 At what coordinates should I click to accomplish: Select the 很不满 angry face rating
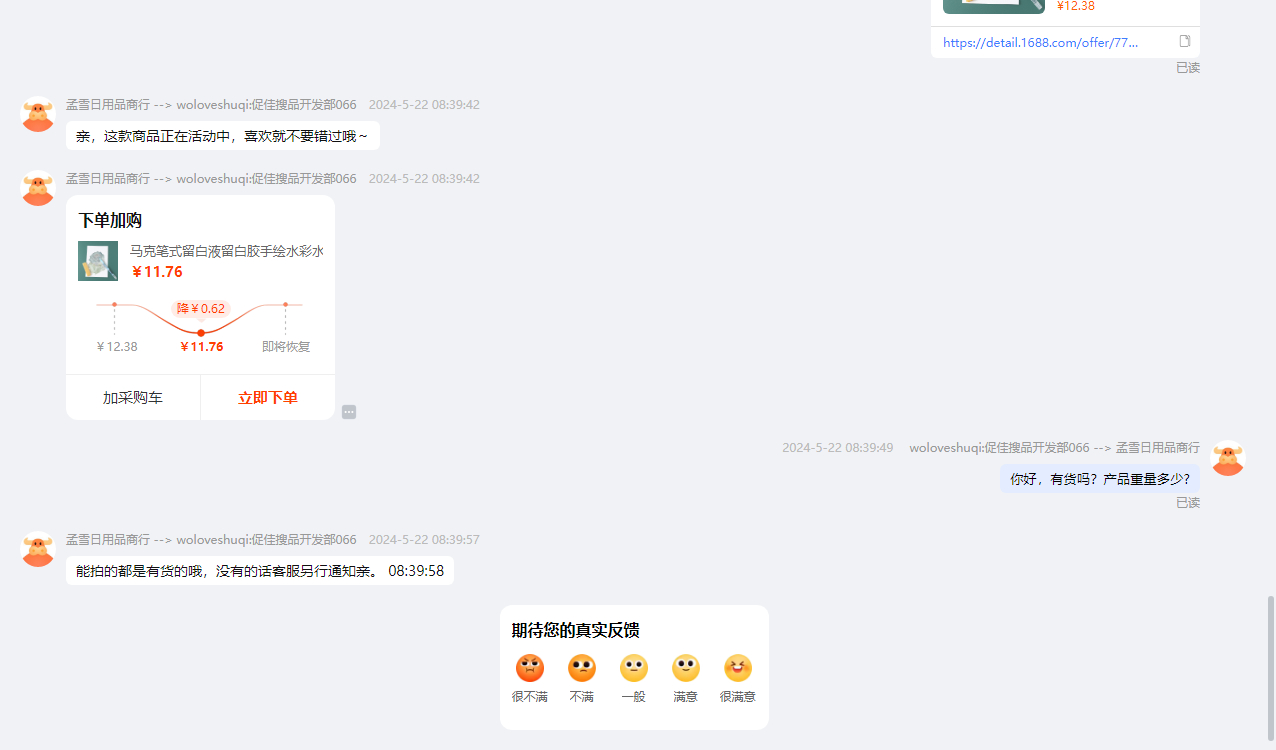pyautogui.click(x=530, y=668)
